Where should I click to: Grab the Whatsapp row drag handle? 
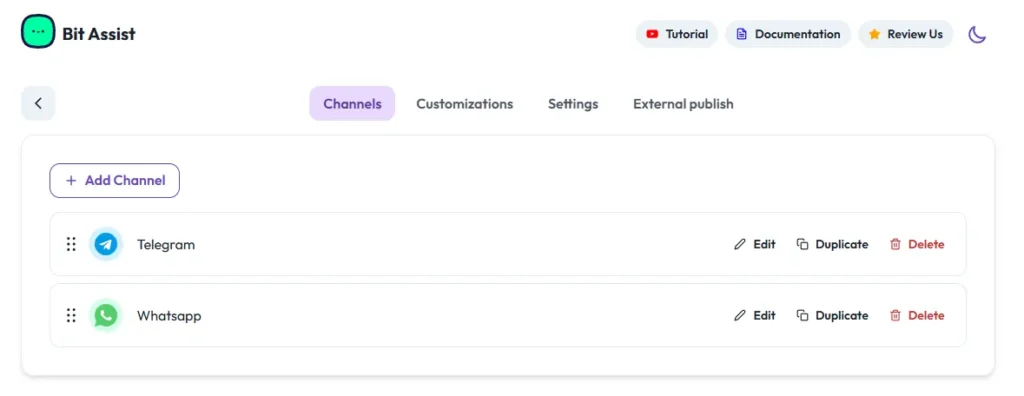coord(71,316)
